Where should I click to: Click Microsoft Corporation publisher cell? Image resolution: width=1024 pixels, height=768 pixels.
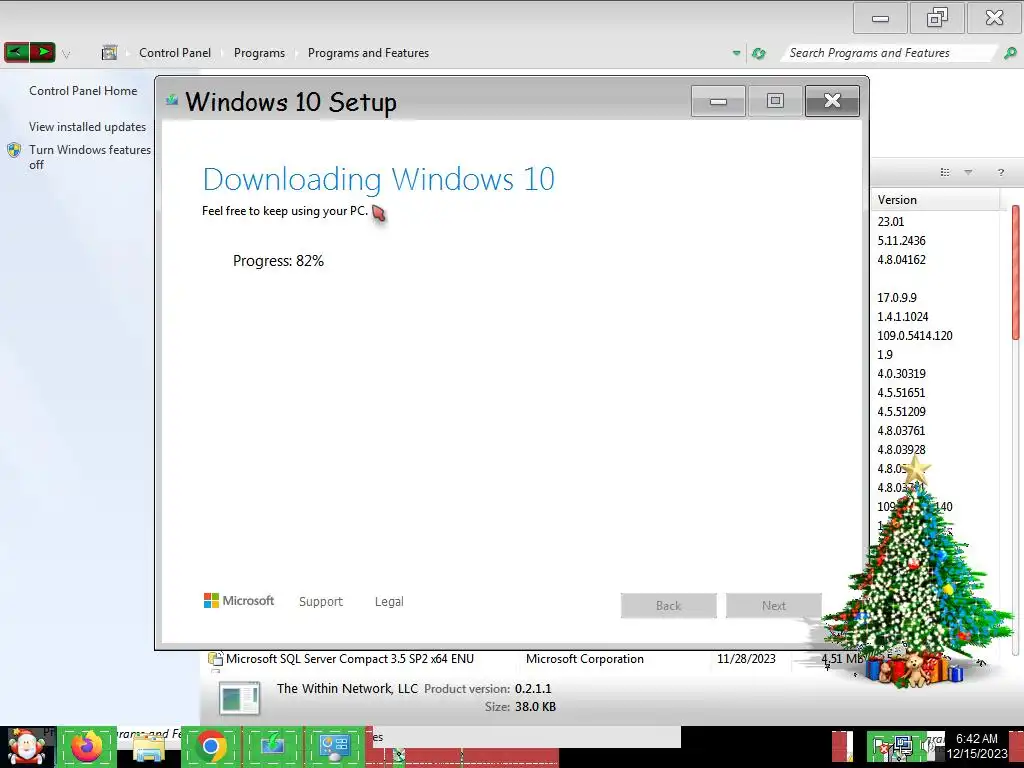(584, 659)
